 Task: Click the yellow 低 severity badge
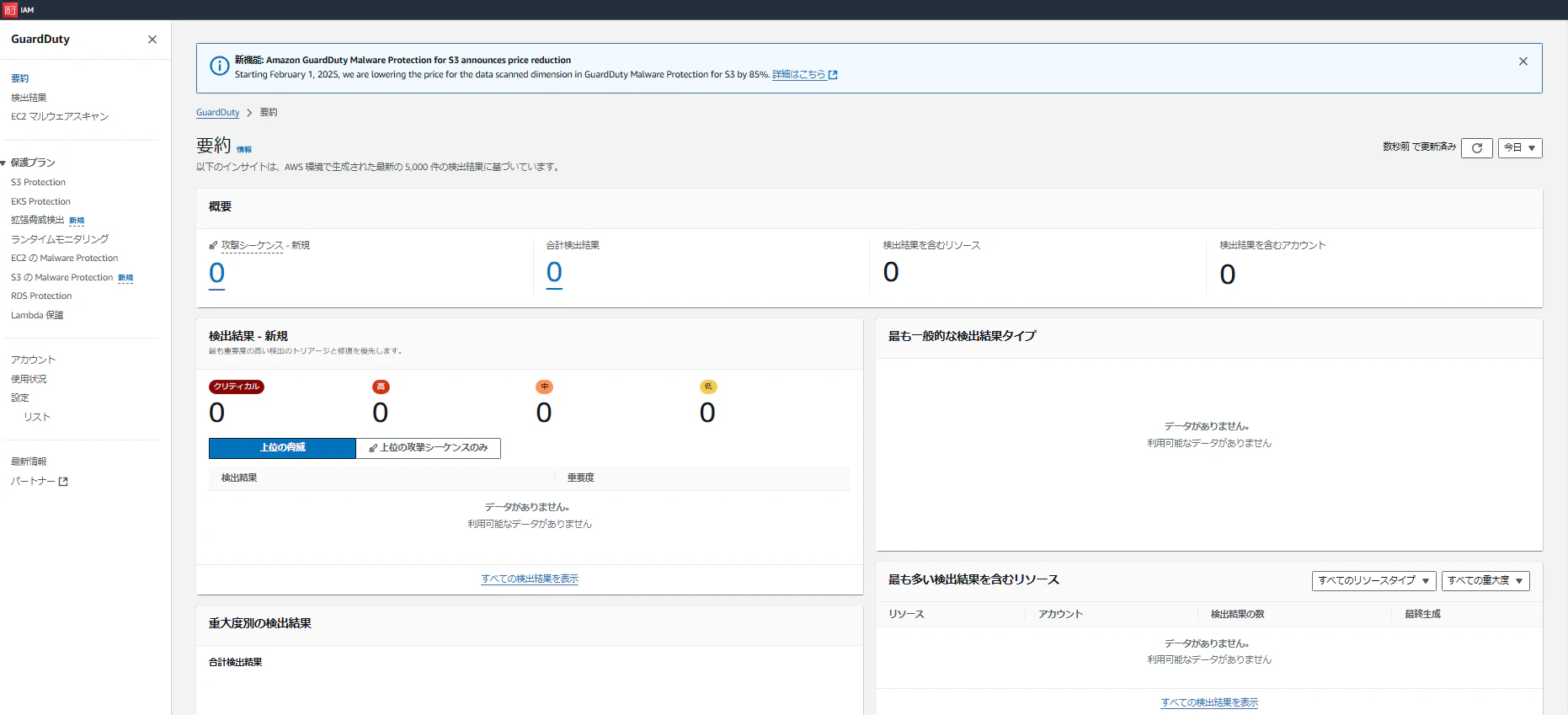click(x=708, y=387)
